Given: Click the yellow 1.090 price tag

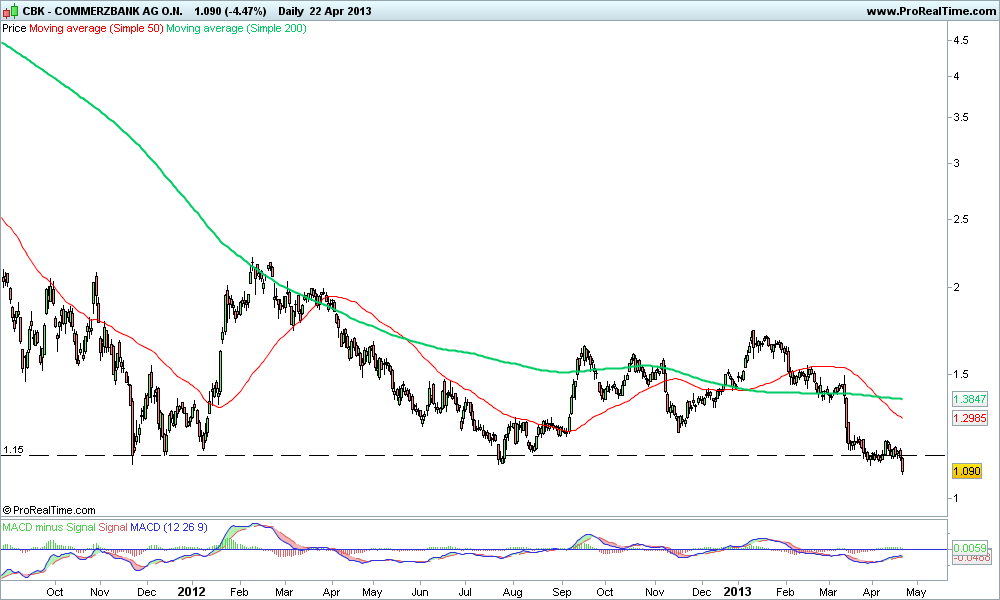Looking at the screenshot, I should pyautogui.click(x=966, y=471).
